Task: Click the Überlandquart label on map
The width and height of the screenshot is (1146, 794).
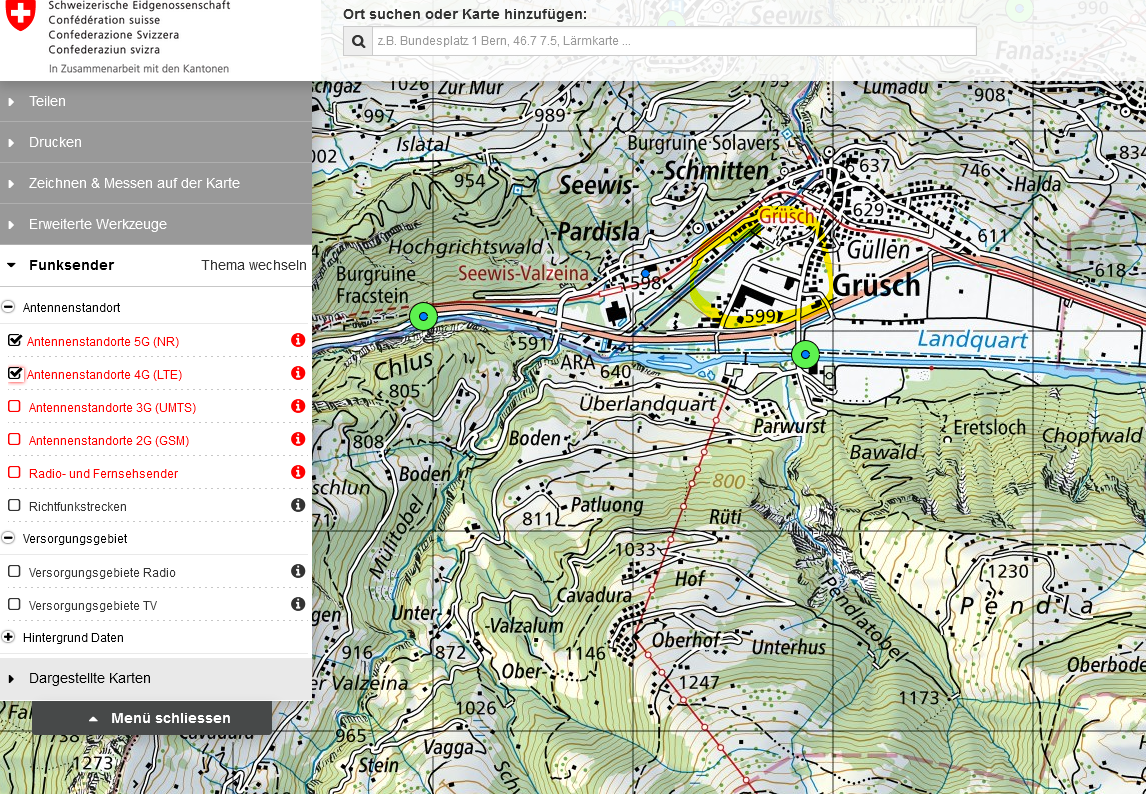Action: coord(648,404)
